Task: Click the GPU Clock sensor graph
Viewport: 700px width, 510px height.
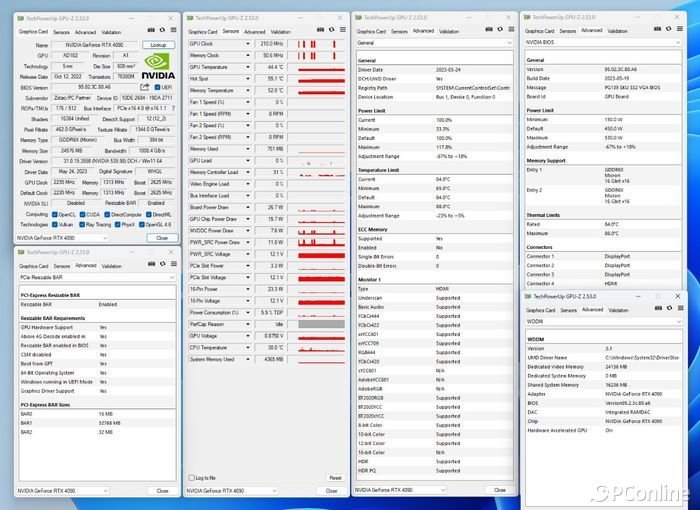Action: (x=316, y=44)
